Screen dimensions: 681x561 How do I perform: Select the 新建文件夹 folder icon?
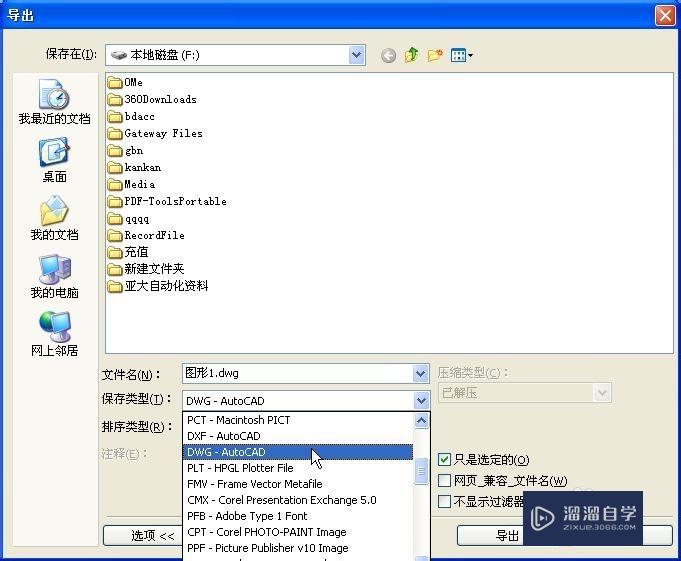[115, 269]
